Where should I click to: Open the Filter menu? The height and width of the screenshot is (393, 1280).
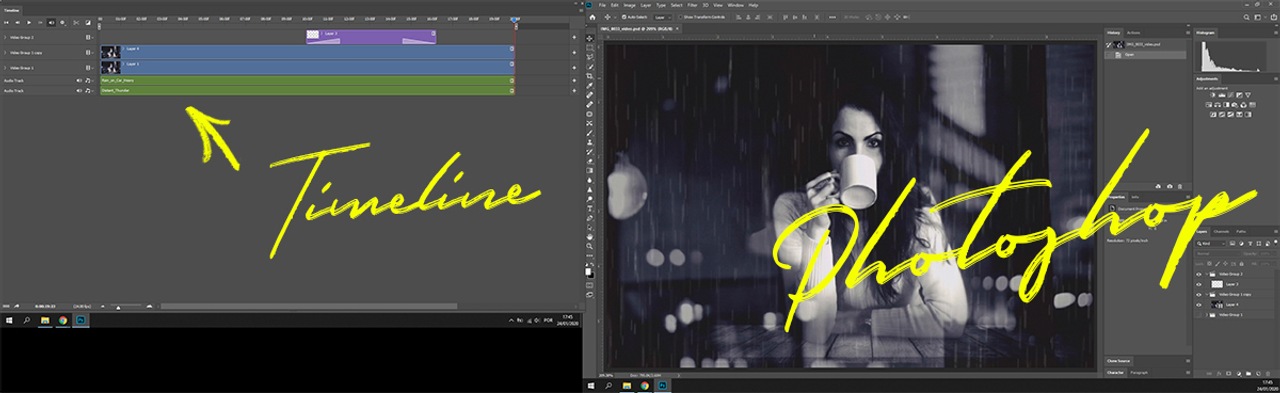pos(692,5)
